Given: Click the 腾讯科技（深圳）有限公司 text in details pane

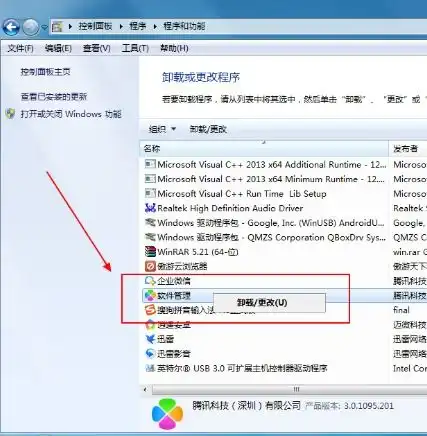Looking at the screenshot, I should (246, 406).
